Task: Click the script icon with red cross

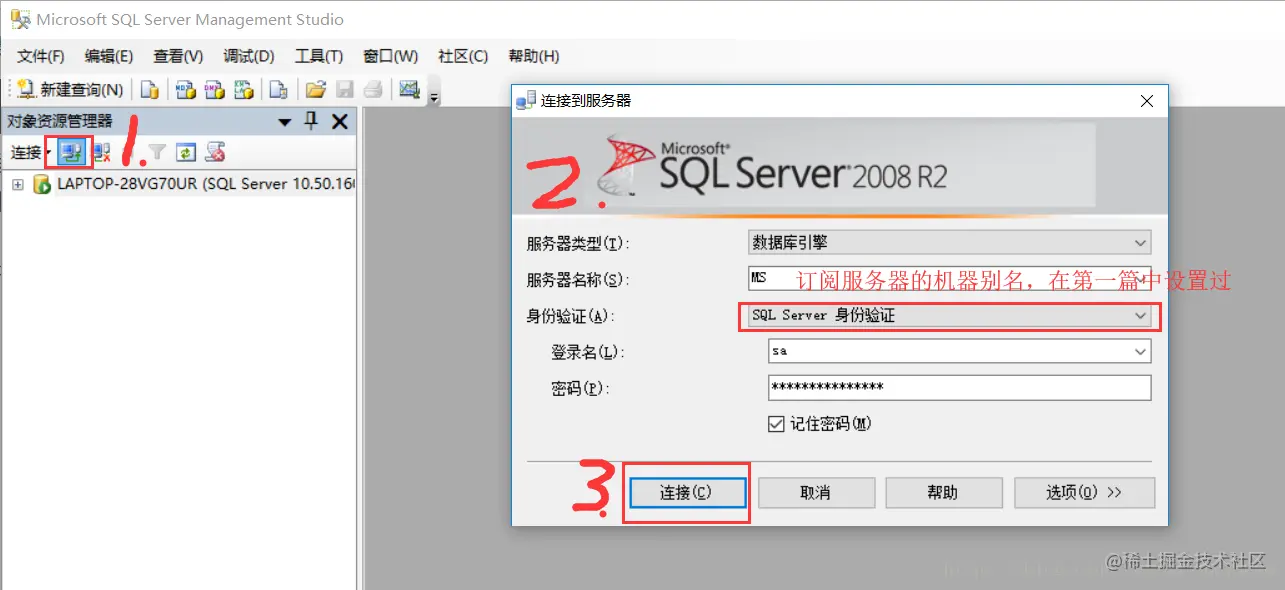Action: (215, 152)
